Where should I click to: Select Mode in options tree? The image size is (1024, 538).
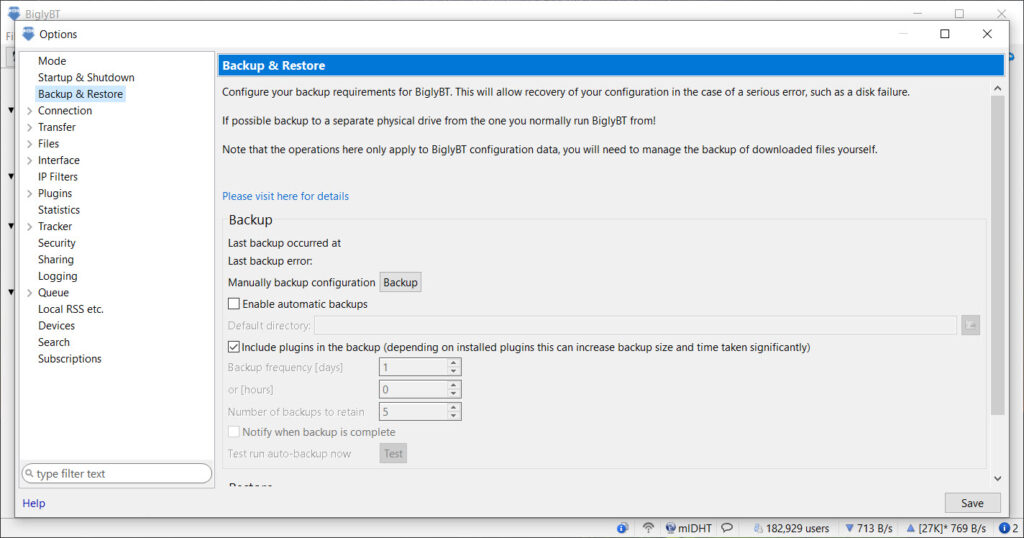pos(52,61)
